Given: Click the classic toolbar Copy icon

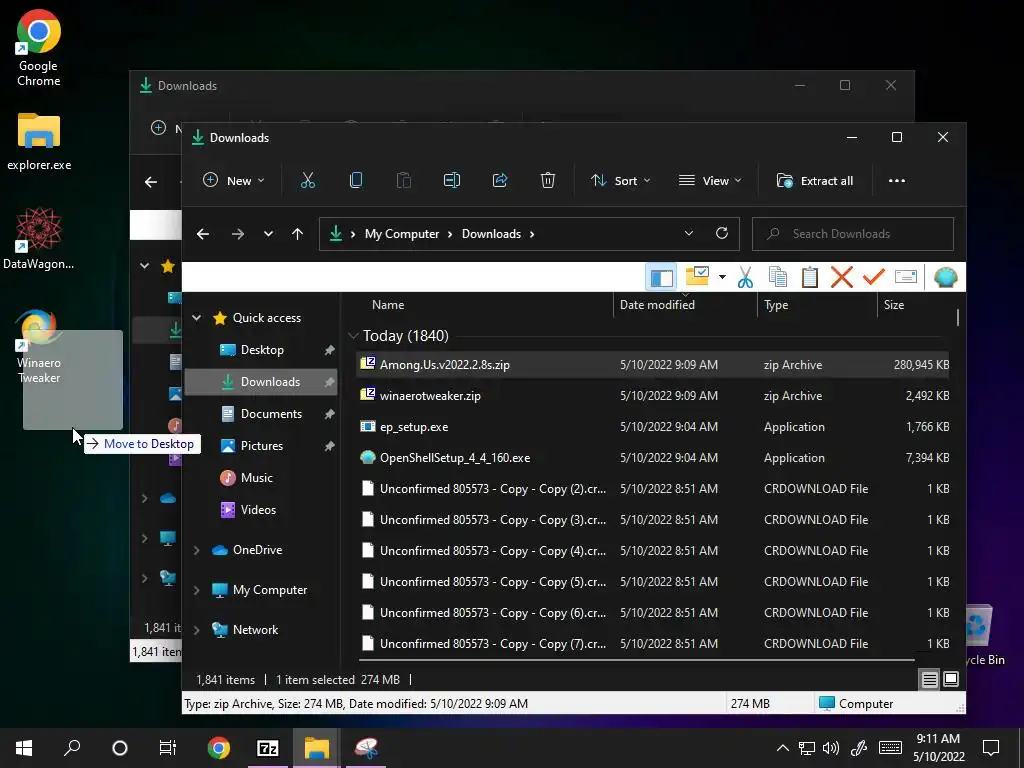Looking at the screenshot, I should [777, 277].
